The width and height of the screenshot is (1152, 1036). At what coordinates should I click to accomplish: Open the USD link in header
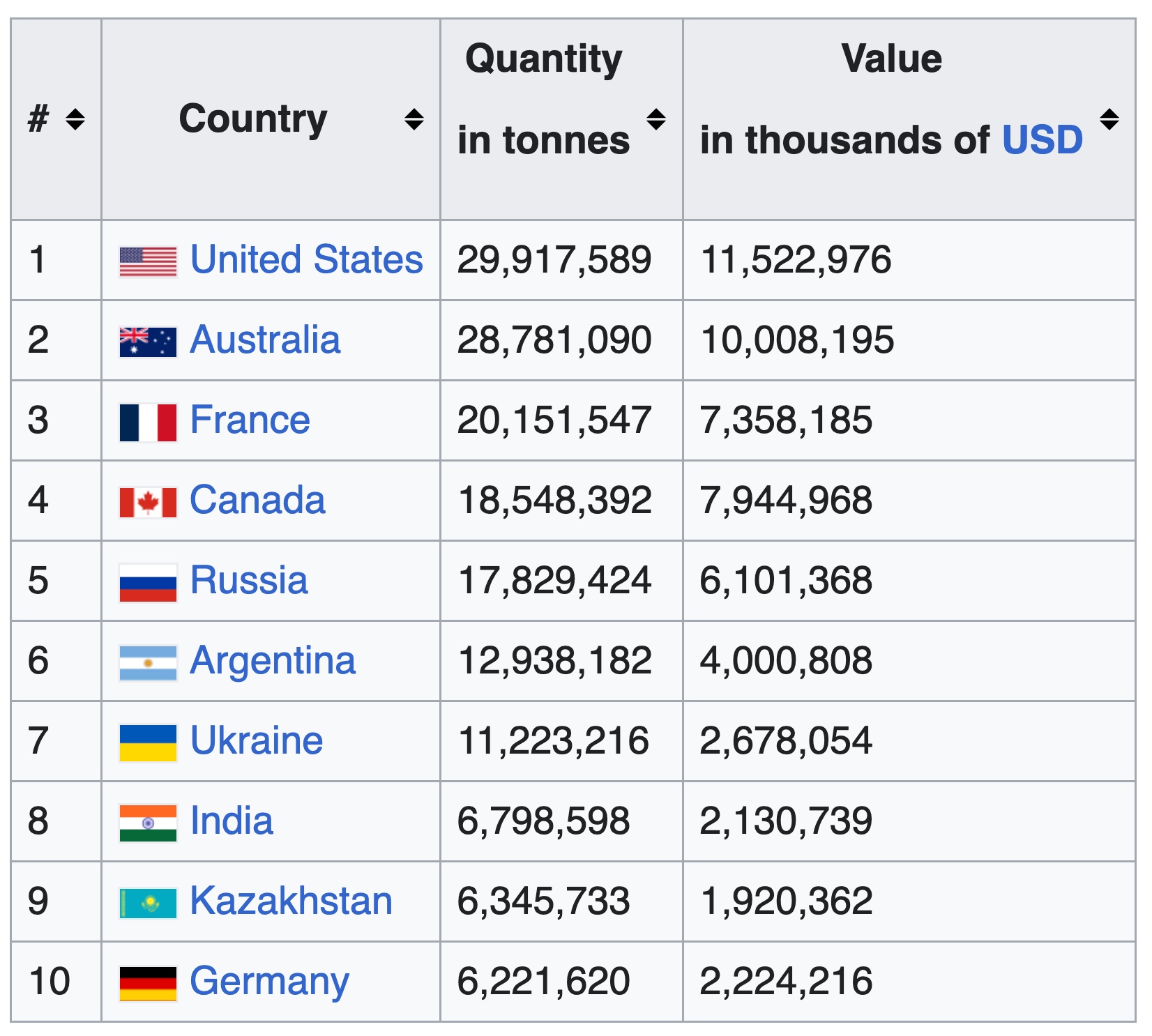(1043, 140)
